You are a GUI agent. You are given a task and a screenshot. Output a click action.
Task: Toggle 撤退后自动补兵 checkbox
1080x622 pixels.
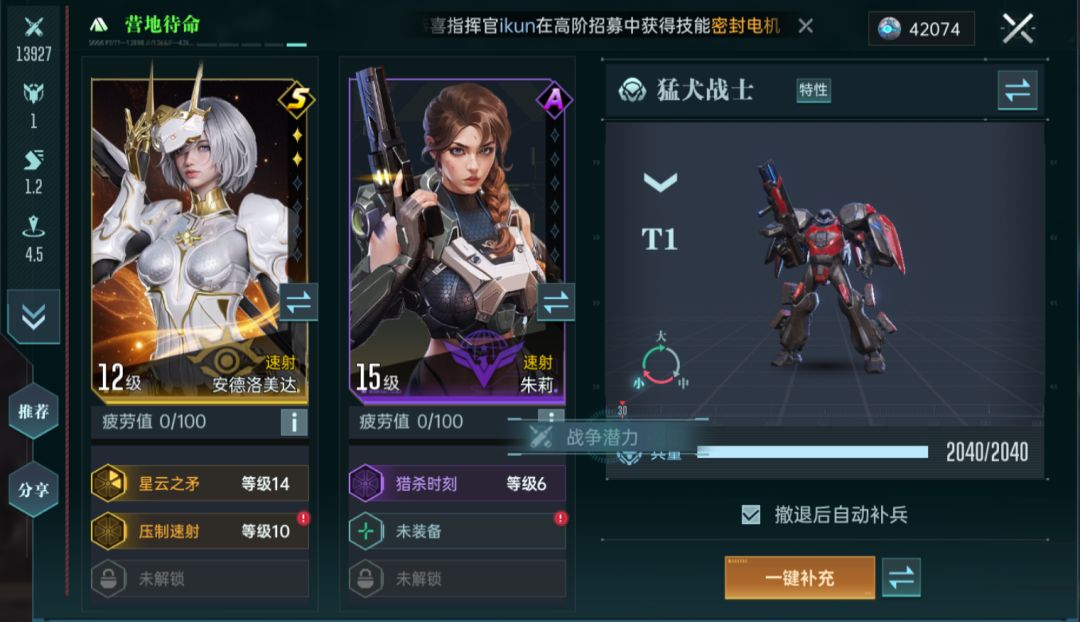click(x=751, y=515)
